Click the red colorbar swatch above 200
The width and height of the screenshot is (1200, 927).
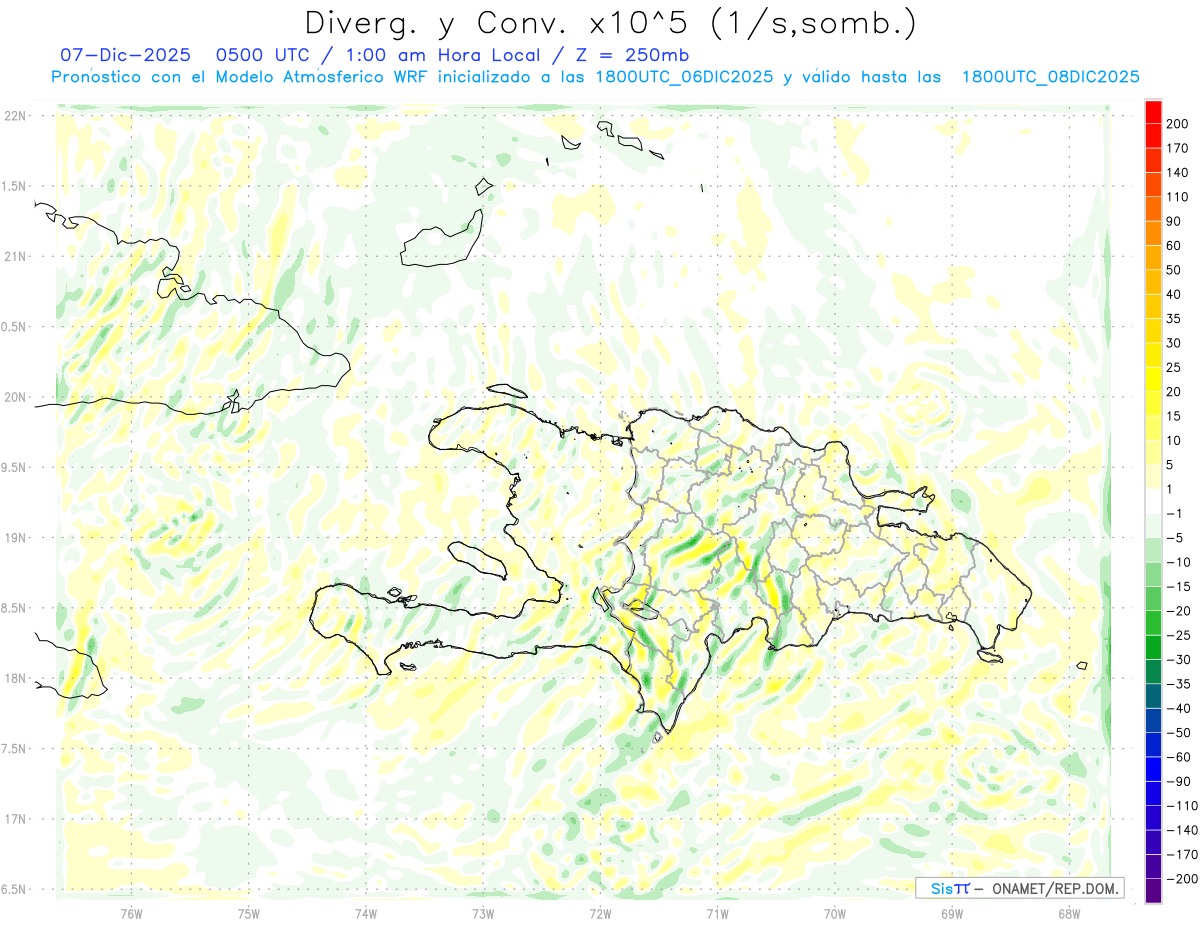pyautogui.click(x=1154, y=110)
